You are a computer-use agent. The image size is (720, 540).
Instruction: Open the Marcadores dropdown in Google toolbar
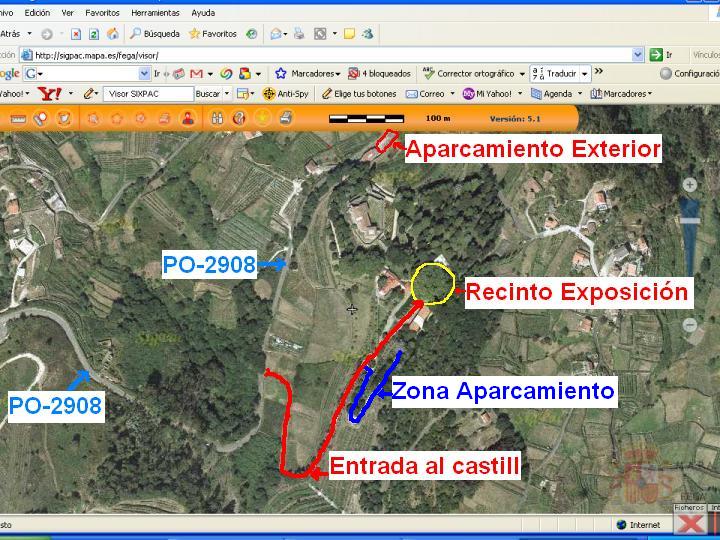308,73
